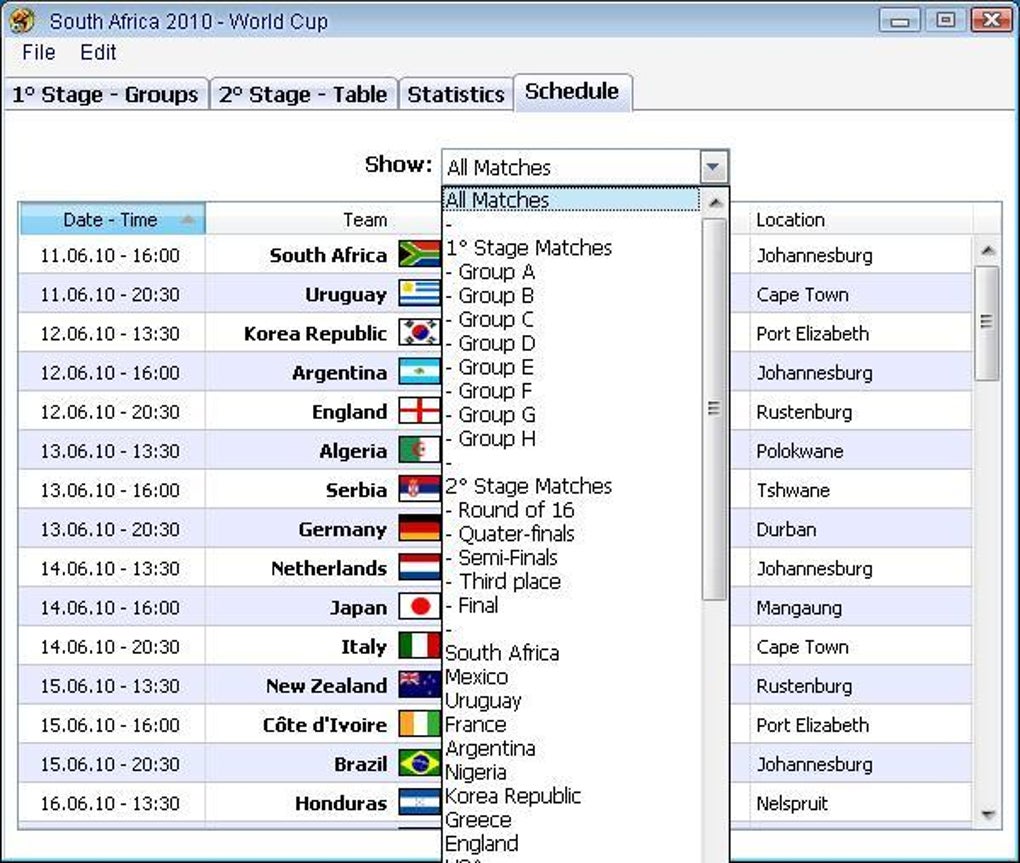This screenshot has width=1020, height=863.
Task: Switch to the 1° Stage - Groups tab
Action: click(x=105, y=94)
